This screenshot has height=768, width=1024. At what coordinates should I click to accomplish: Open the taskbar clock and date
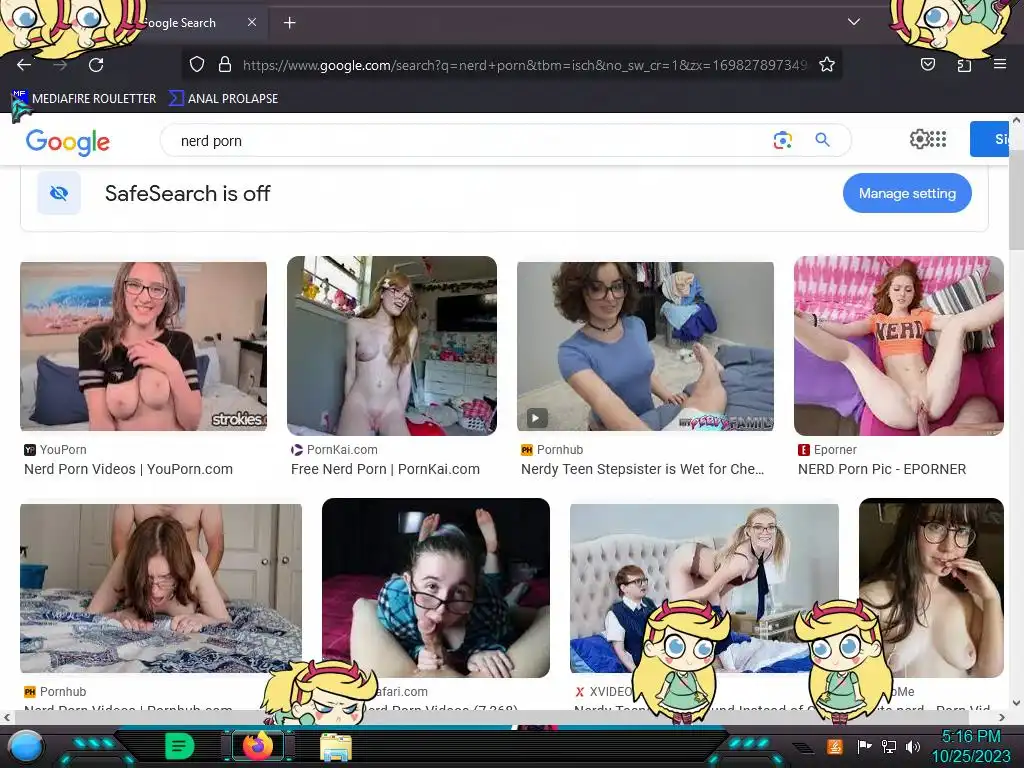[971, 746]
